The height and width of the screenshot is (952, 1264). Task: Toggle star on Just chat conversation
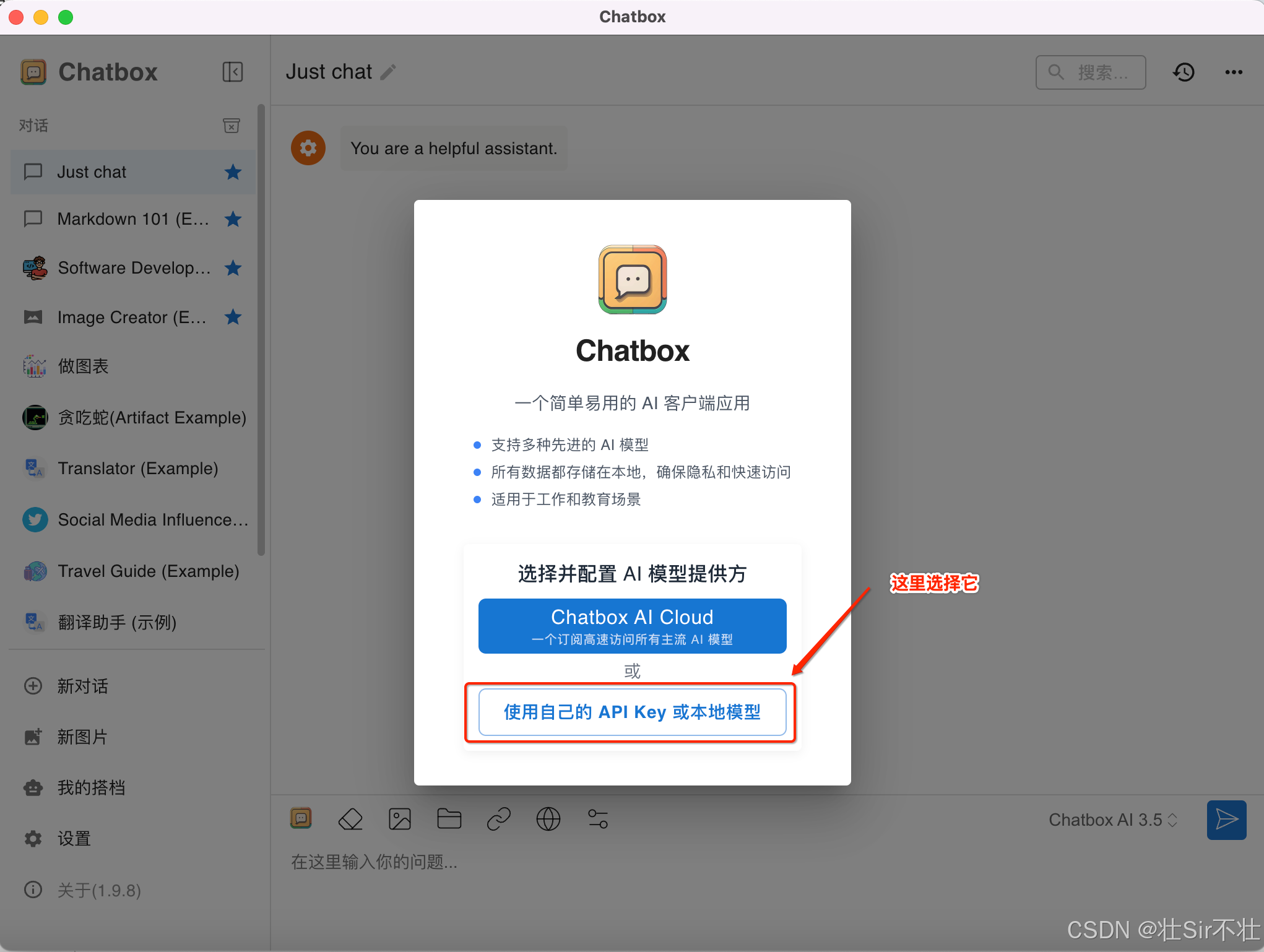click(x=233, y=171)
